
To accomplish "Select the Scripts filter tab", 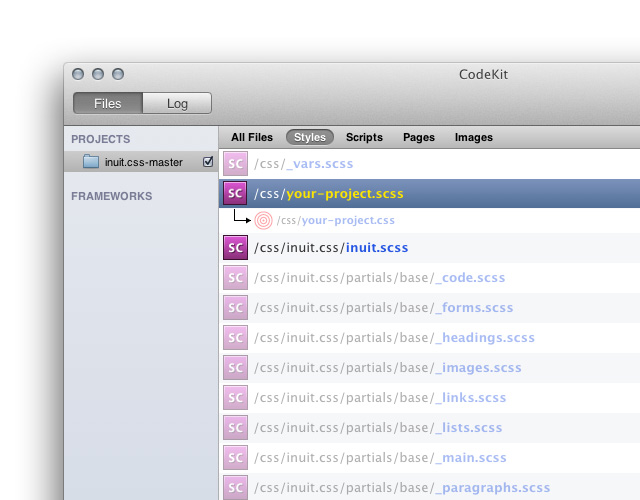I will pyautogui.click(x=364, y=137).
